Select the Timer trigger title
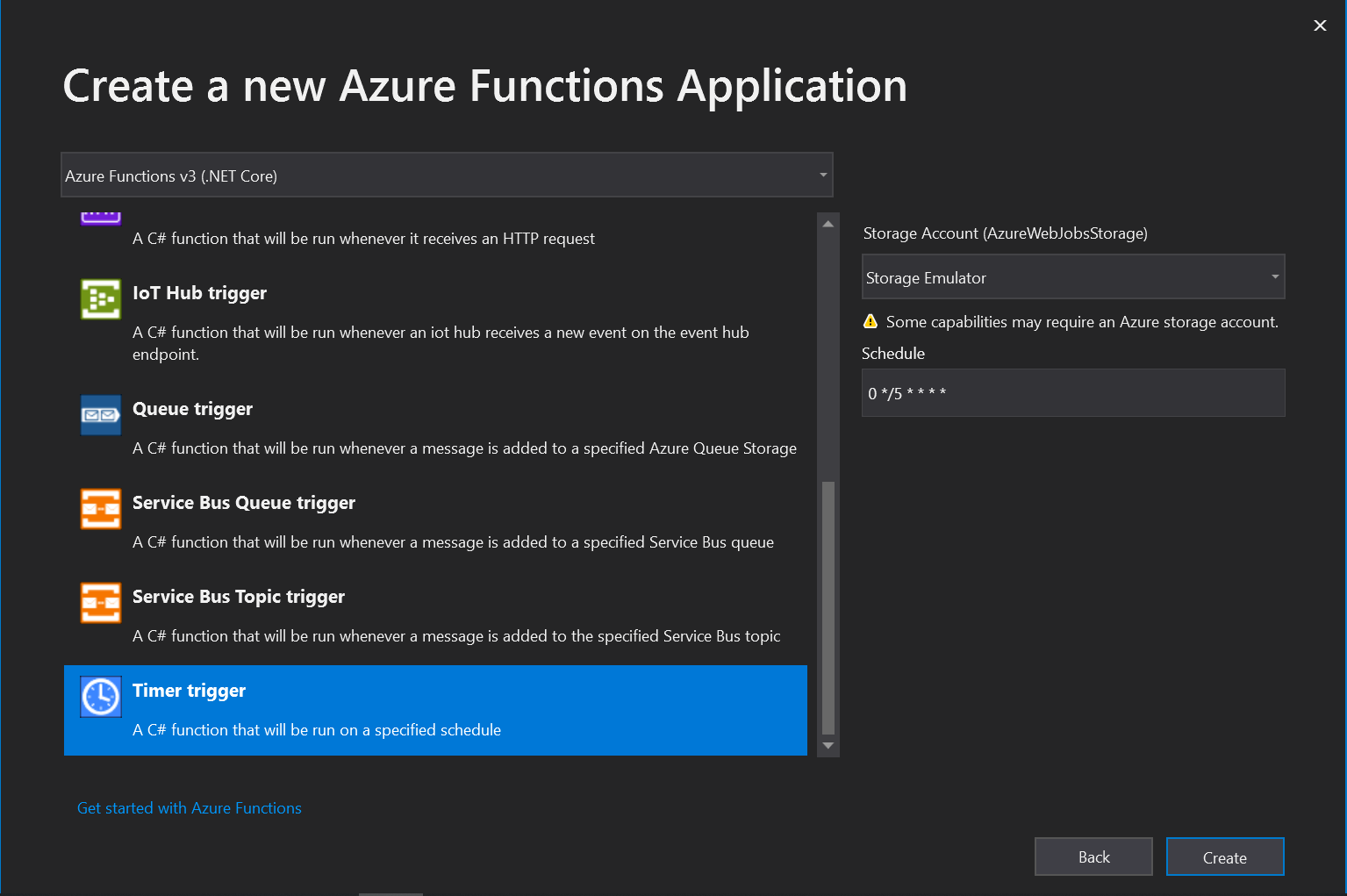 (189, 691)
